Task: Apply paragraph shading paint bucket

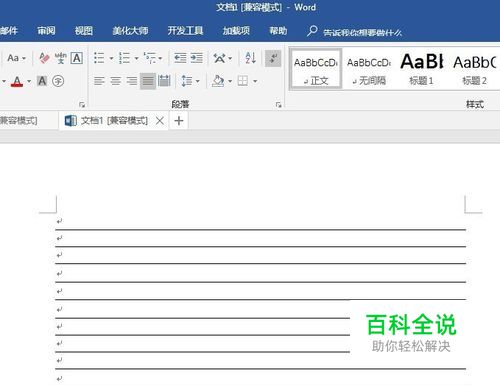Action: [218, 81]
